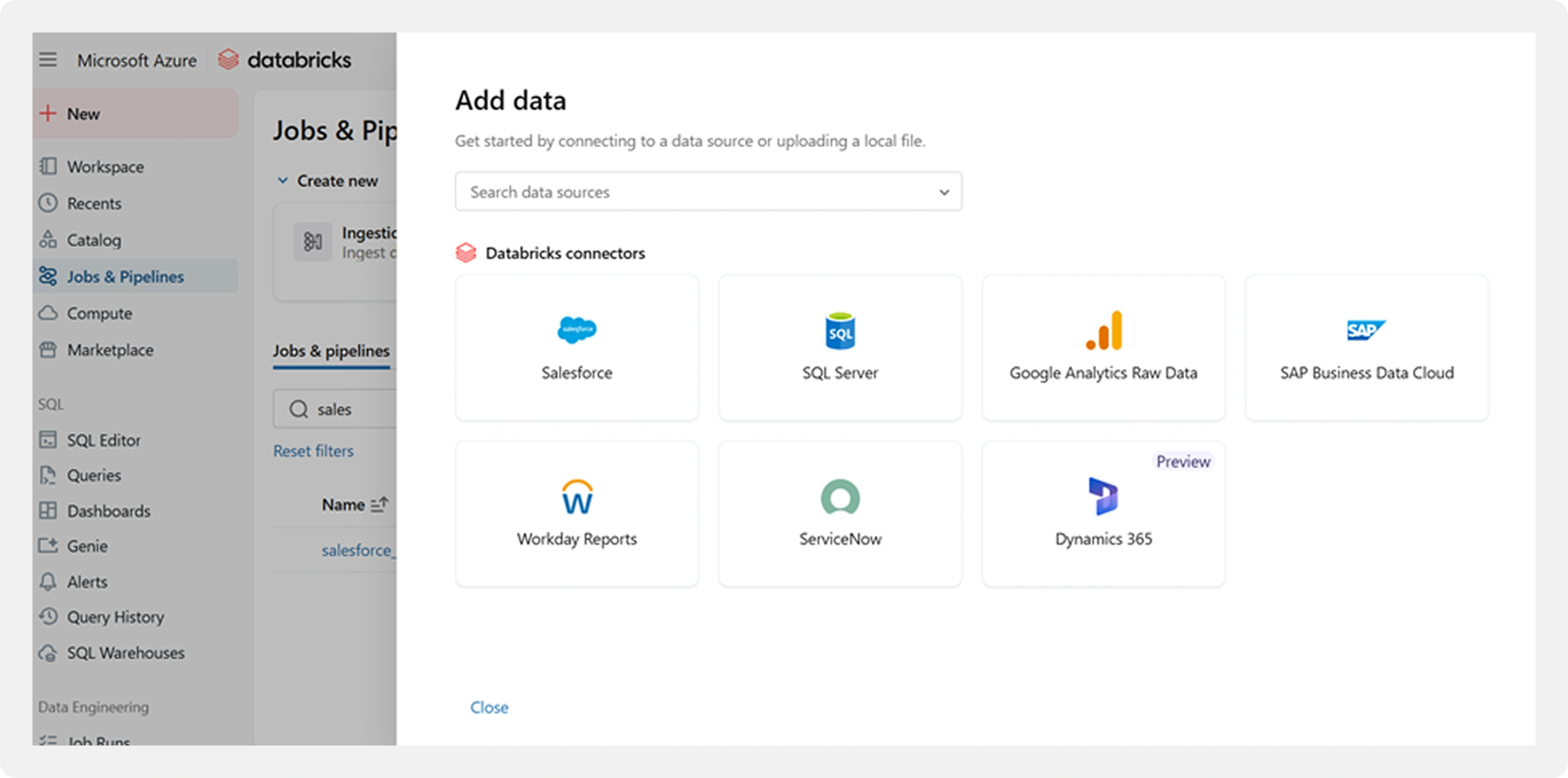The height and width of the screenshot is (778, 1568).
Task: Collapse the Create new section
Action: (282, 180)
